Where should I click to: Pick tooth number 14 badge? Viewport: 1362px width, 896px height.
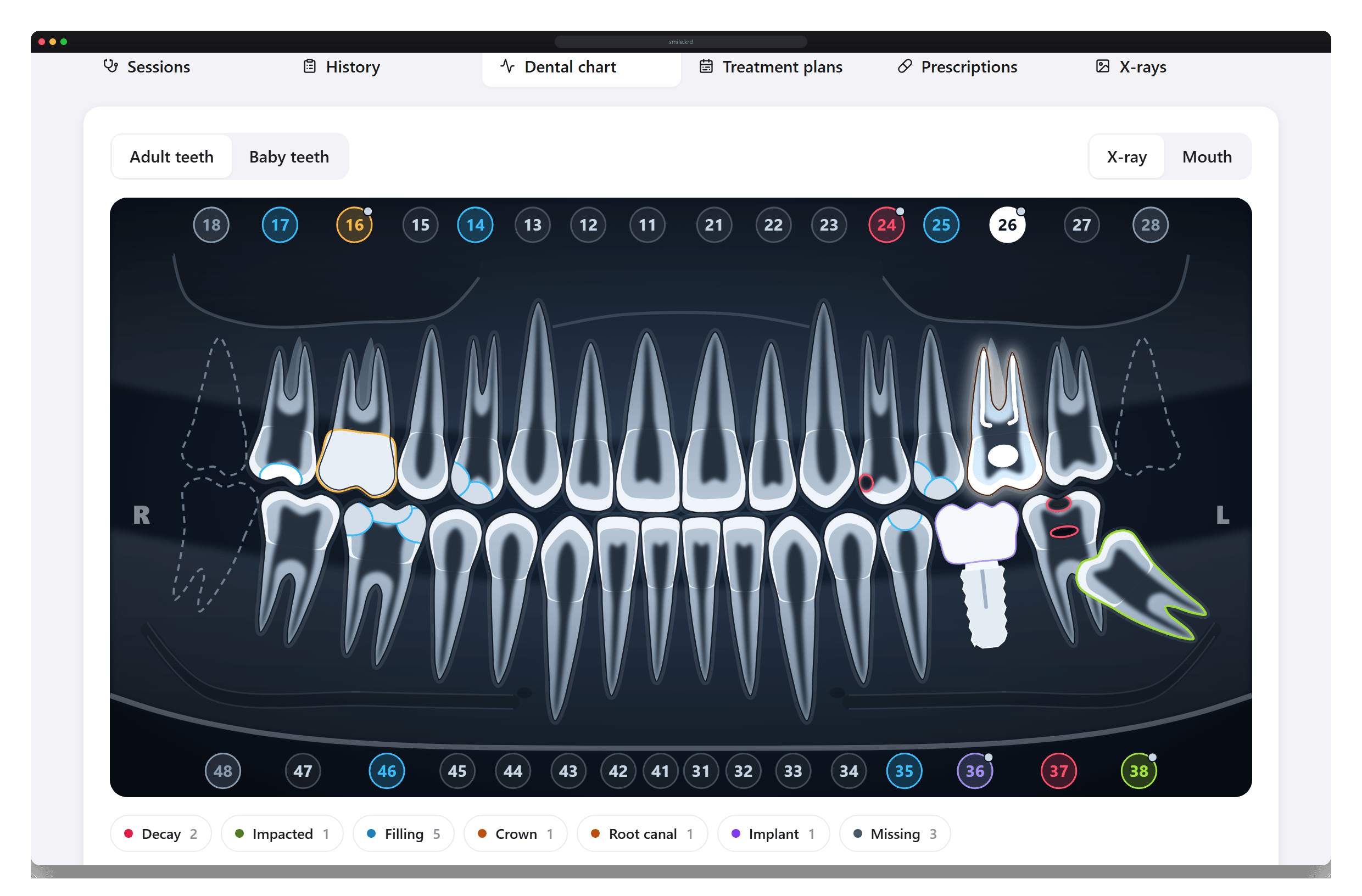coord(475,225)
